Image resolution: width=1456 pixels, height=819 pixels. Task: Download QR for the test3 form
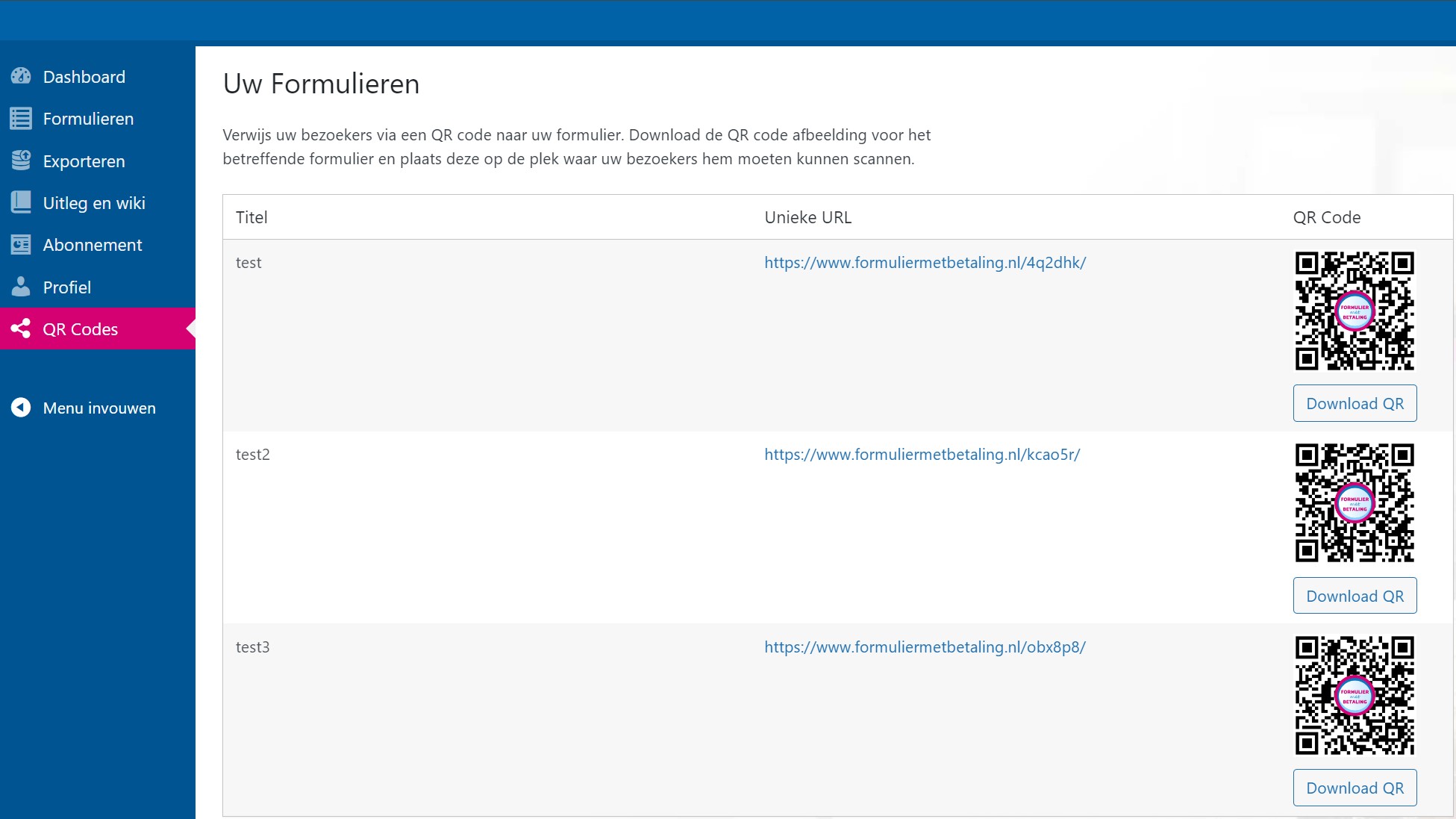[x=1355, y=788]
